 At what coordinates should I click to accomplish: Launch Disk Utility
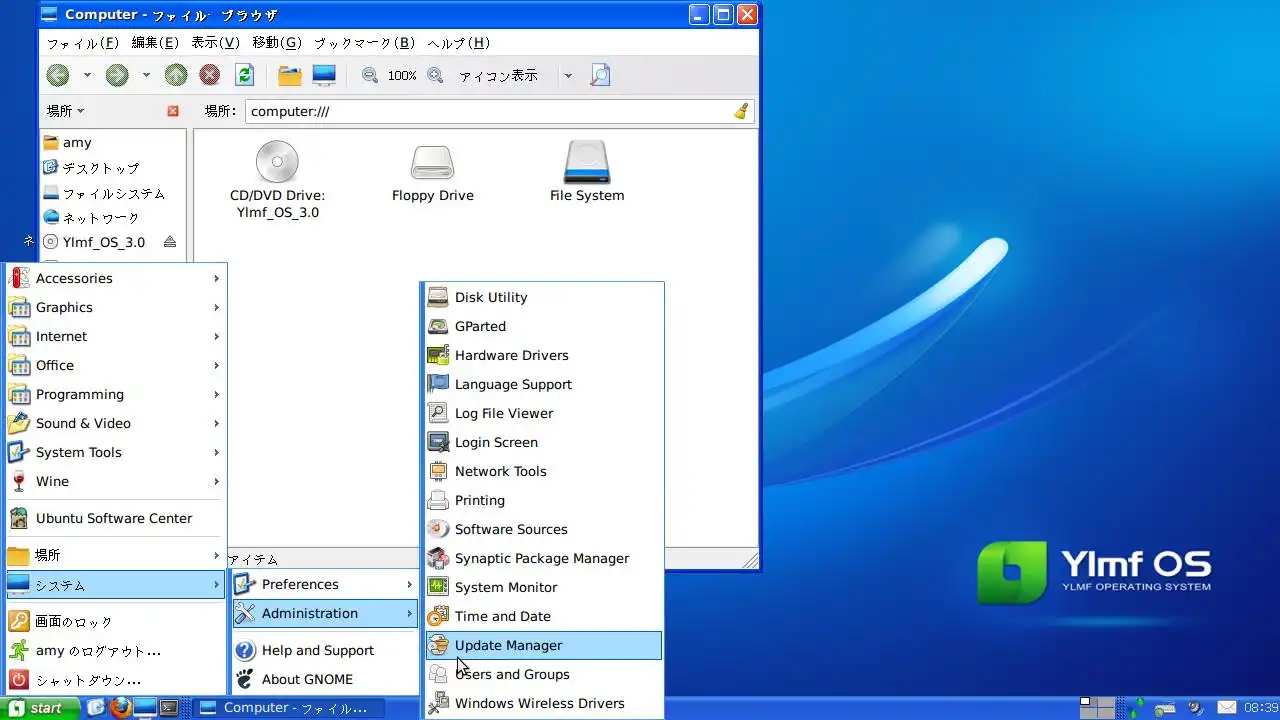tap(542, 297)
